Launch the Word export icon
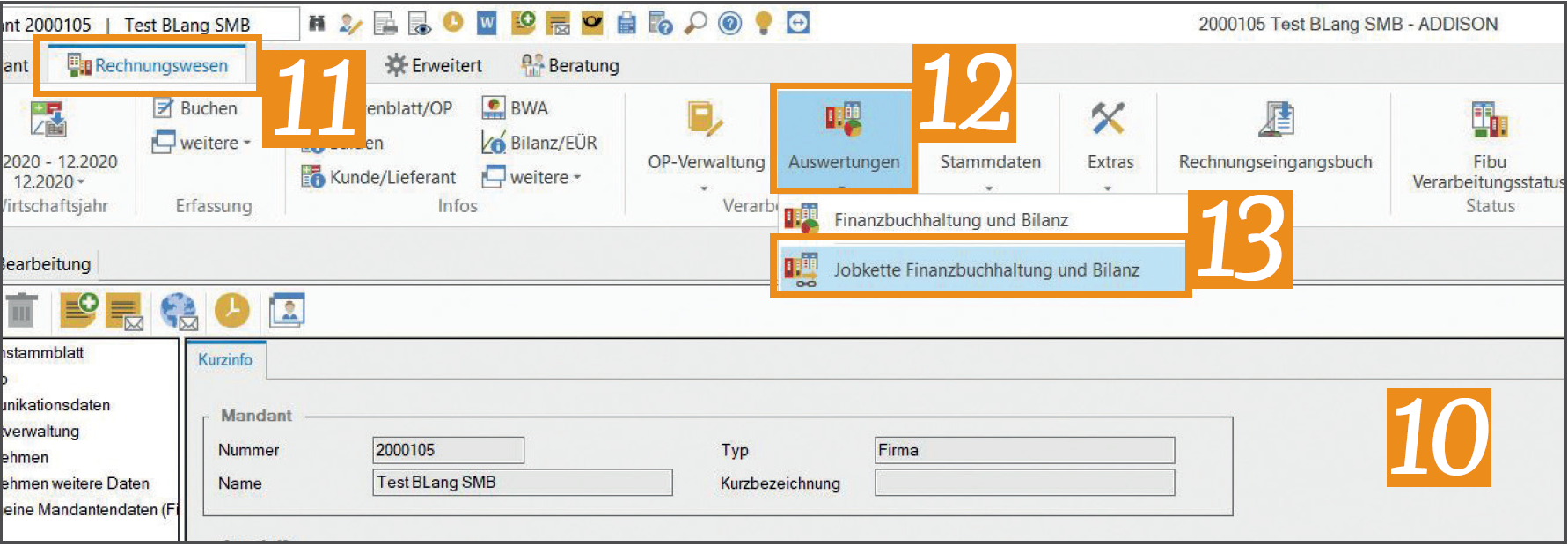Screen dimensions: 1568x546 click(x=487, y=24)
